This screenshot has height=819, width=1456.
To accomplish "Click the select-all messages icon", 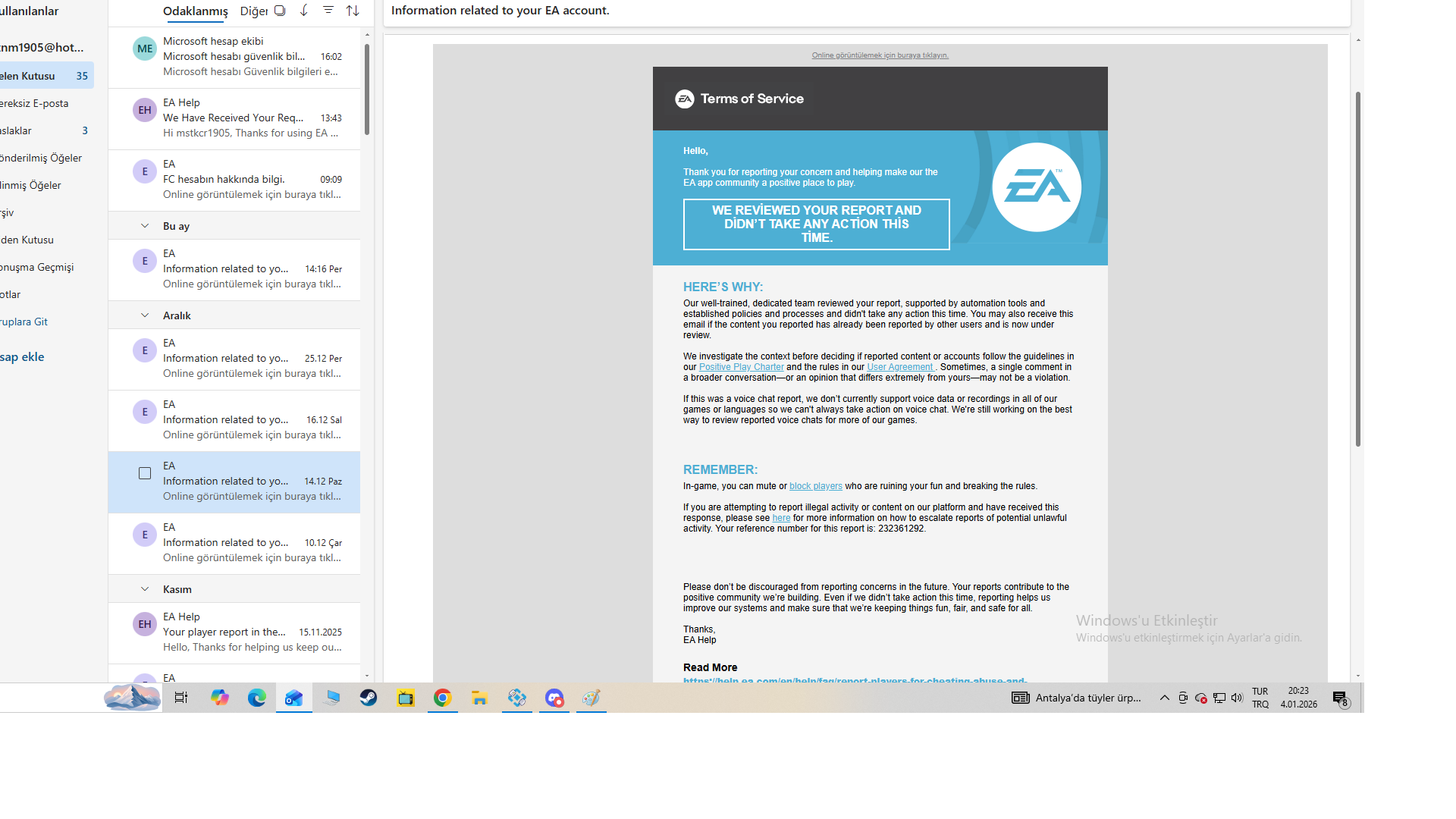I will click(280, 11).
